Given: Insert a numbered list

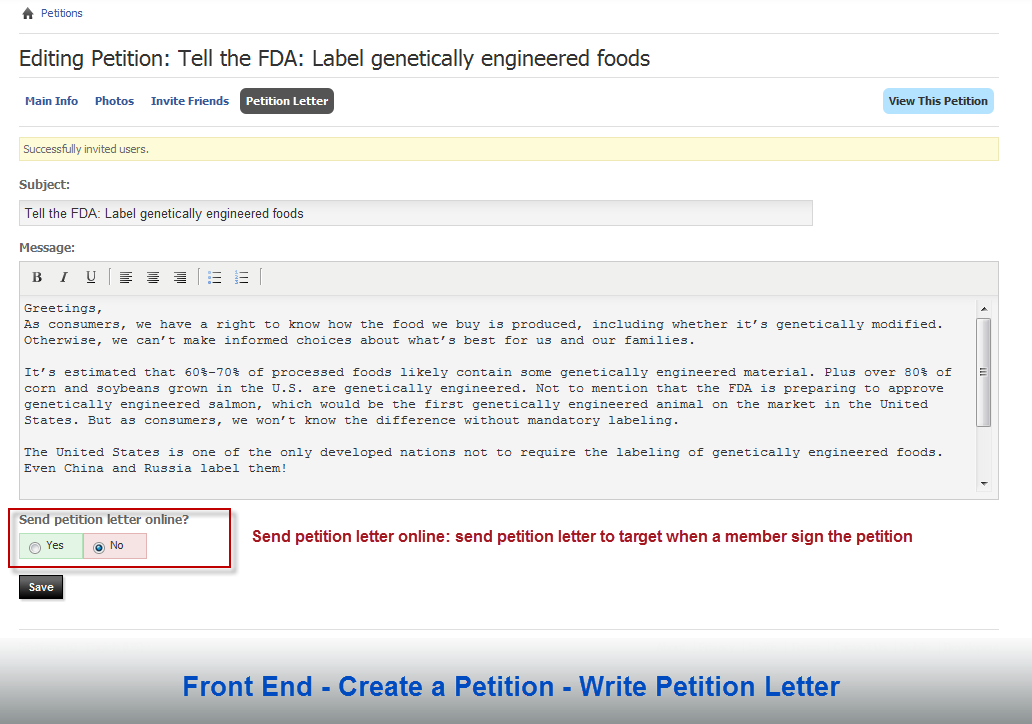Looking at the screenshot, I should tap(242, 278).
